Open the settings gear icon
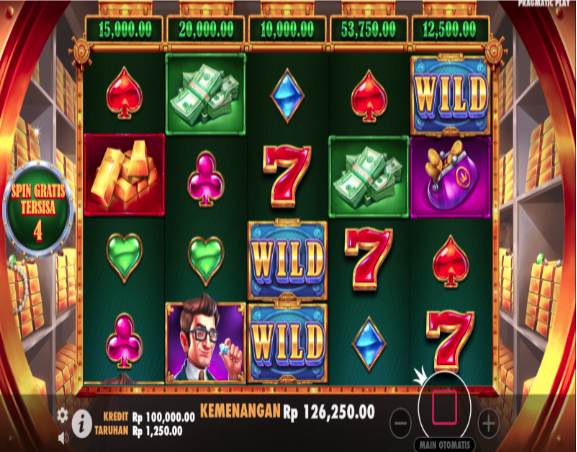Image resolution: width=577 pixels, height=452 pixels. click(x=63, y=416)
